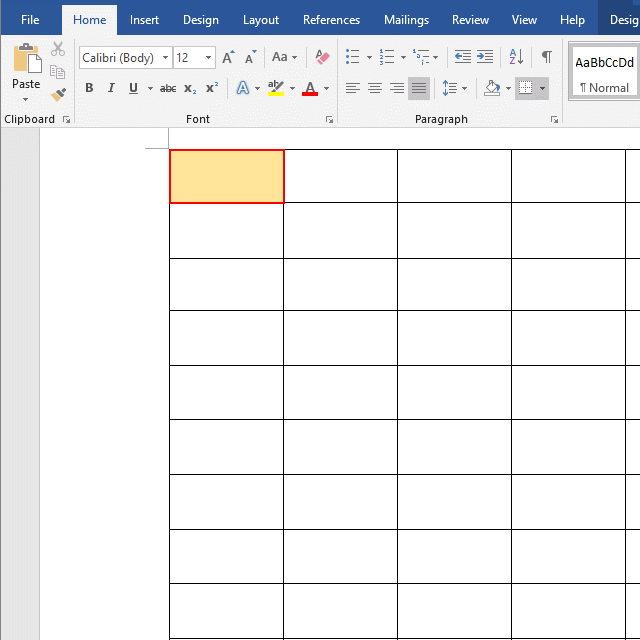
Task: Sort content with A-Z icon
Action: [x=516, y=57]
